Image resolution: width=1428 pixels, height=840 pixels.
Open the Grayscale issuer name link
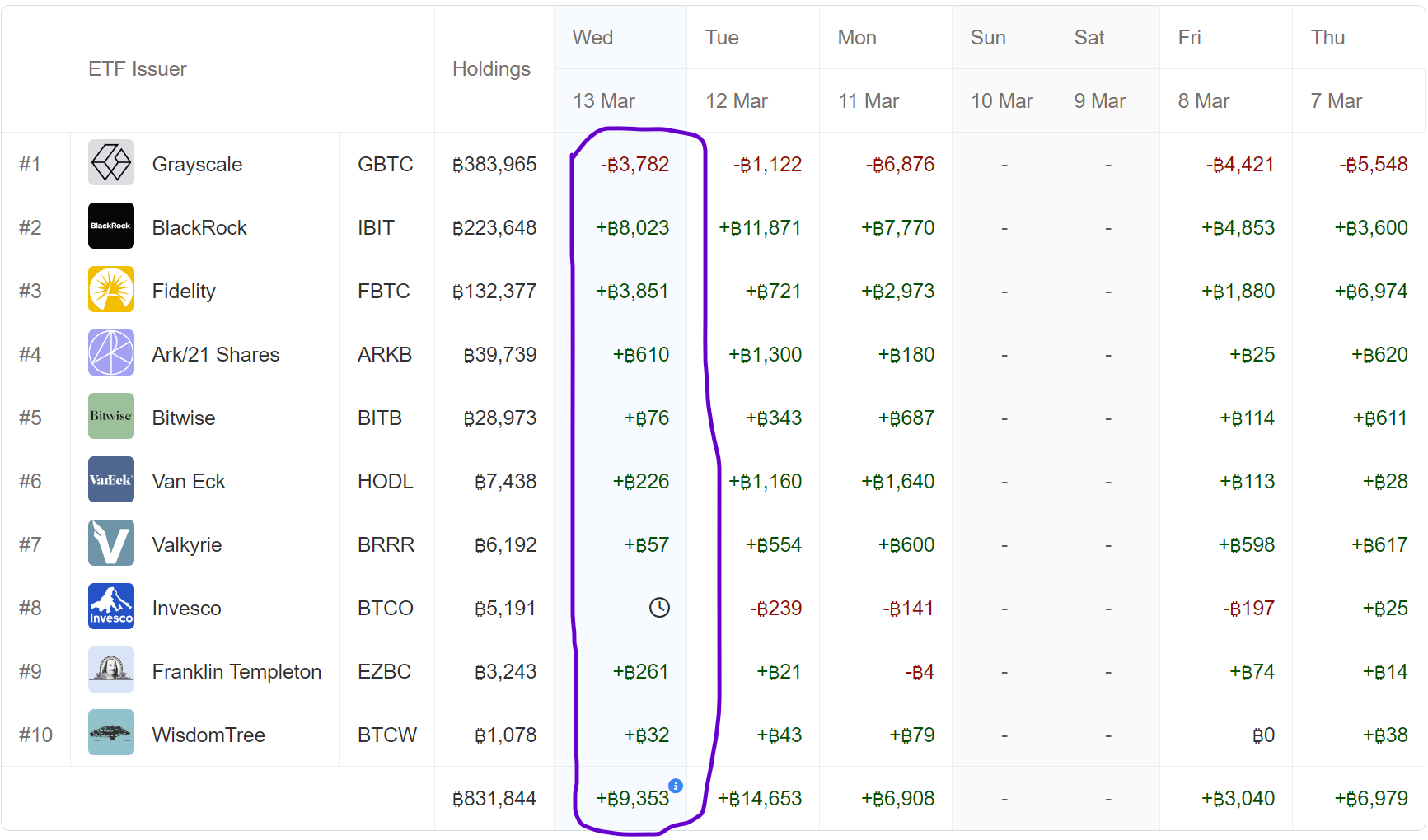(x=197, y=165)
